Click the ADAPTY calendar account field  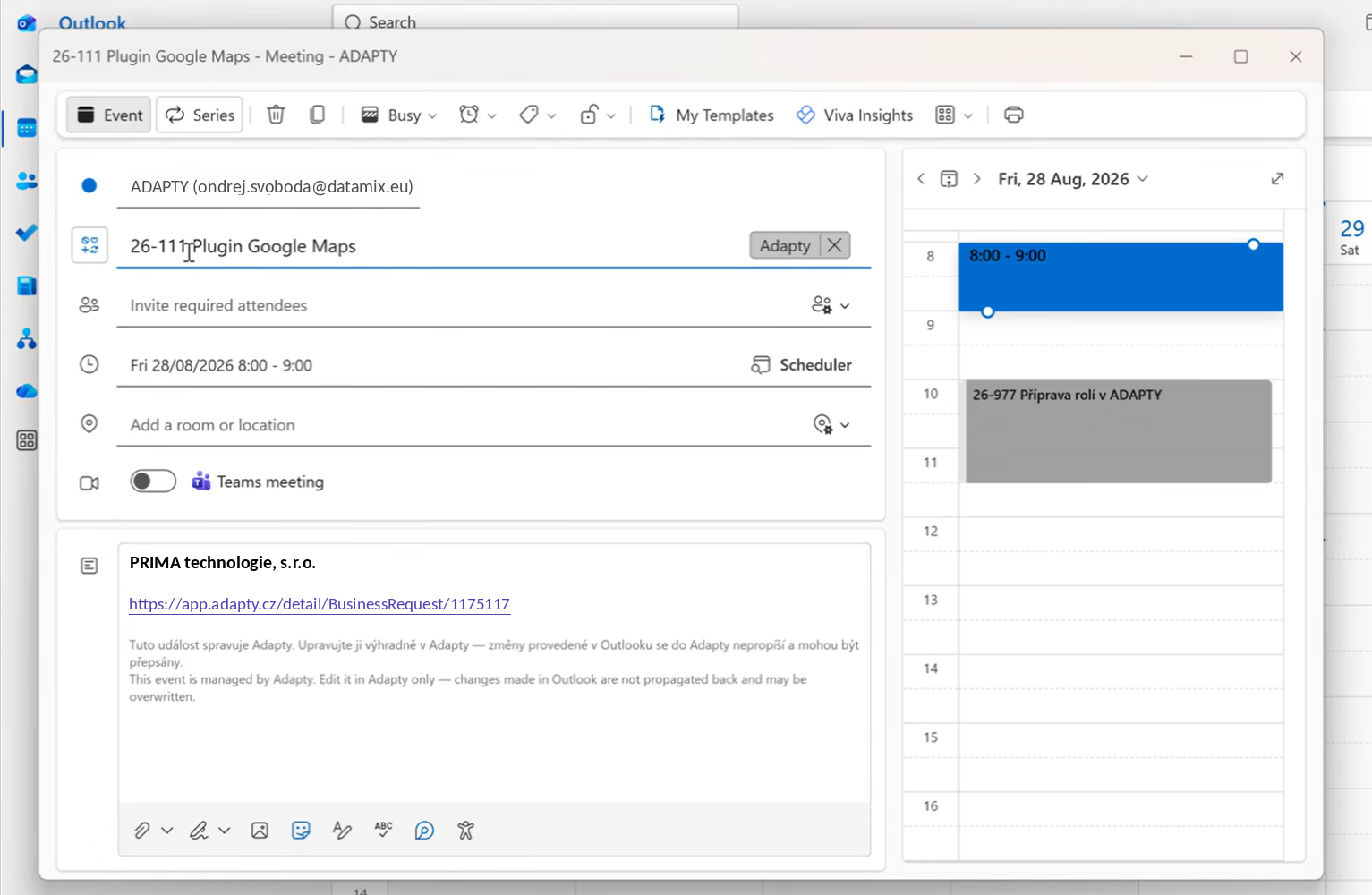(268, 186)
